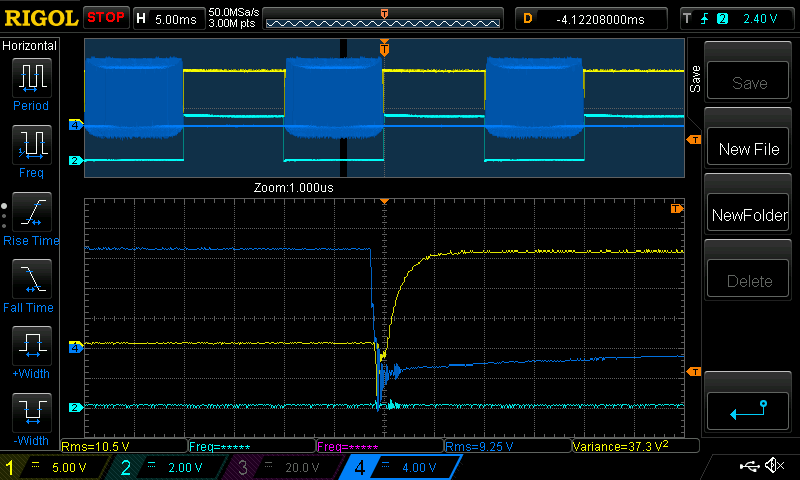Toggle channel 4 at 4.00 V

click(x=395, y=467)
